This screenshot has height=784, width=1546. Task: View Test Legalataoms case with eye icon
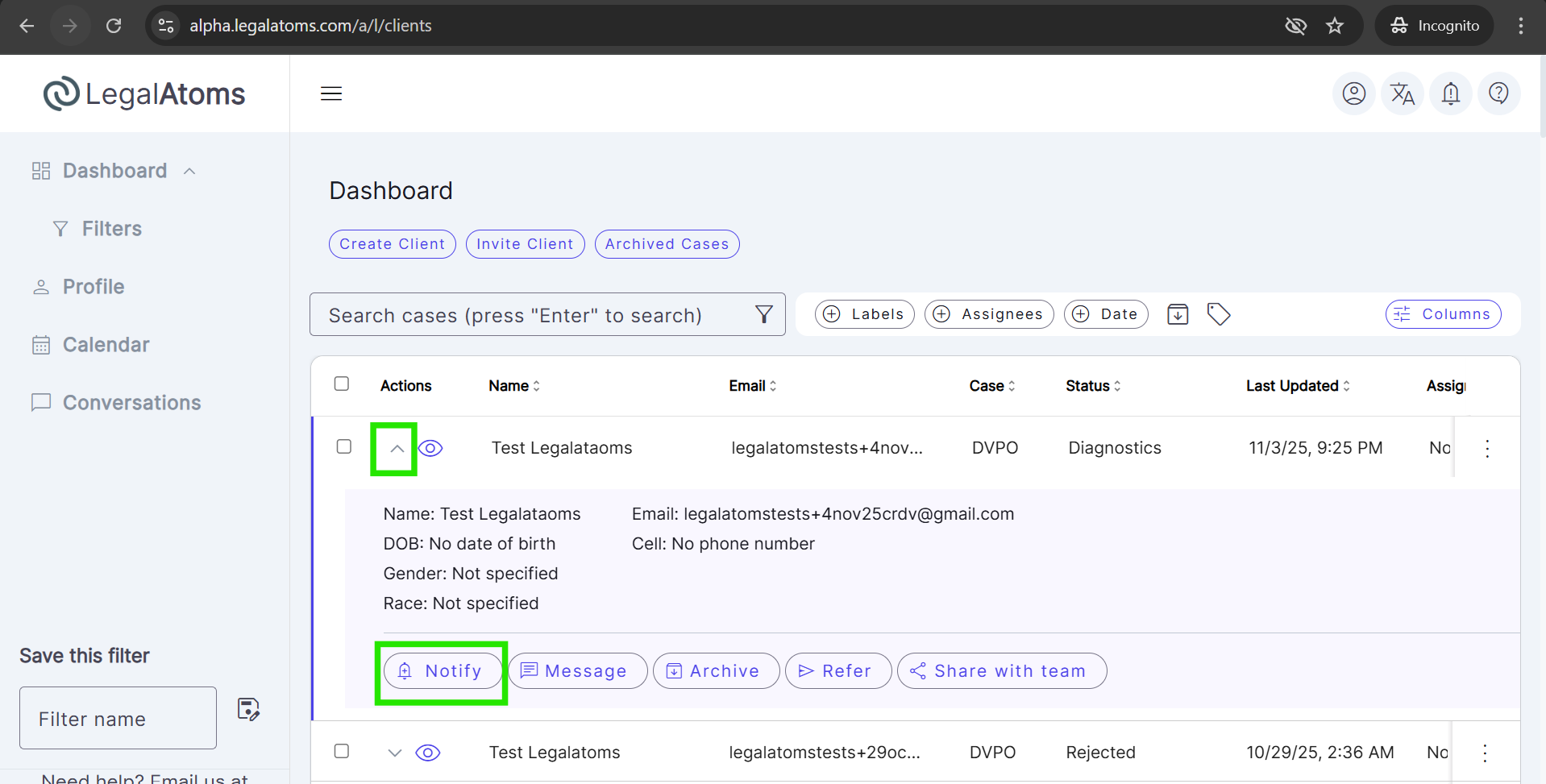[430, 448]
